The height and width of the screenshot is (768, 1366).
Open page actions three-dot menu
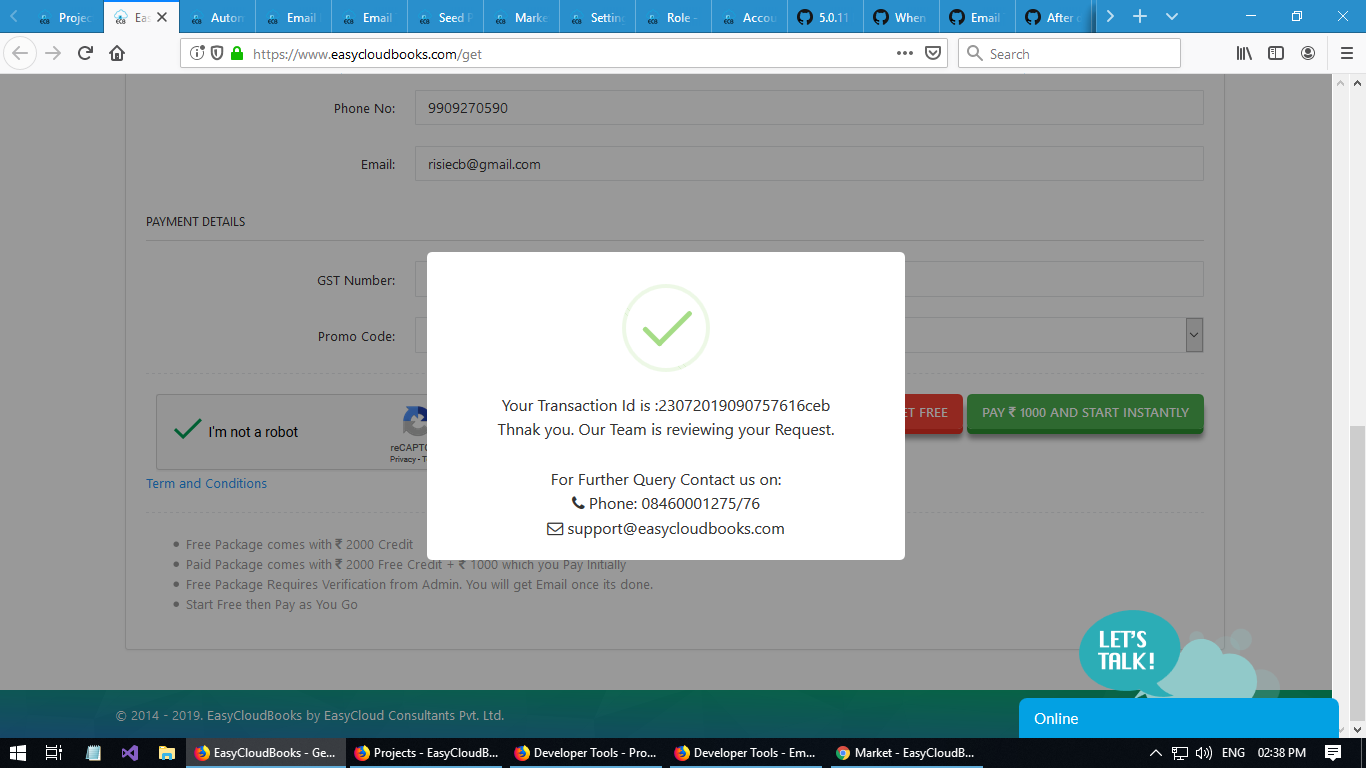pyautogui.click(x=905, y=53)
